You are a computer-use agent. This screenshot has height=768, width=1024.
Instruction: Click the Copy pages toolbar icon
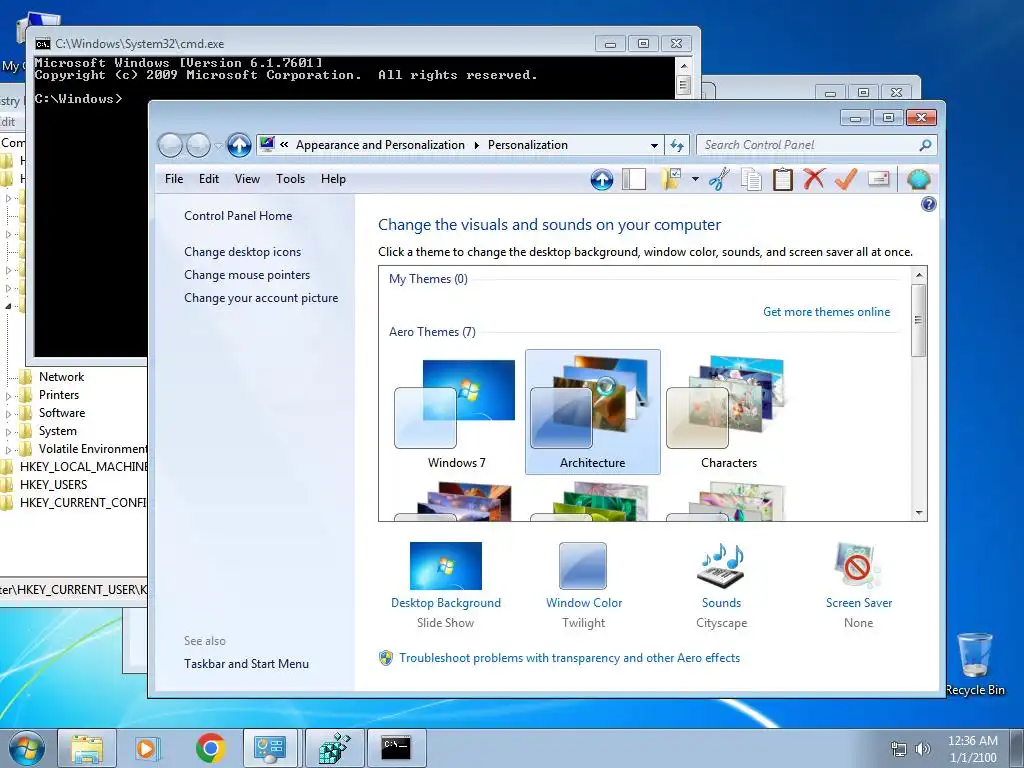pyautogui.click(x=751, y=179)
